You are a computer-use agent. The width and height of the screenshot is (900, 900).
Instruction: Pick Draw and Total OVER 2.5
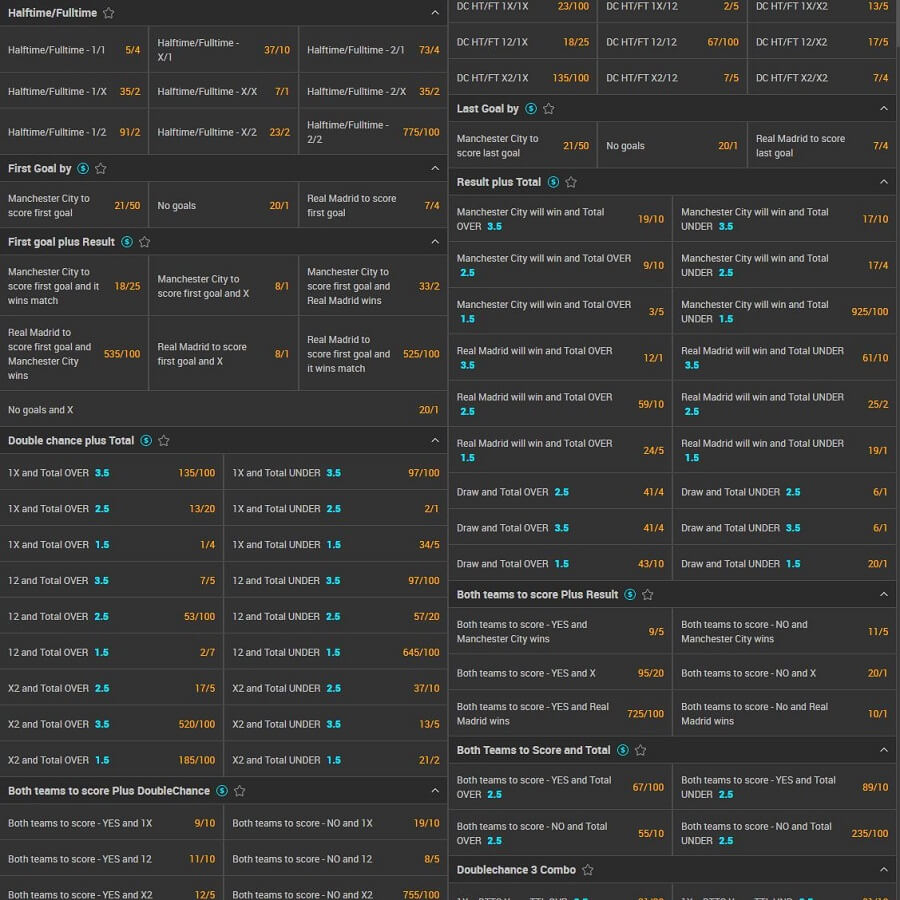(560, 492)
